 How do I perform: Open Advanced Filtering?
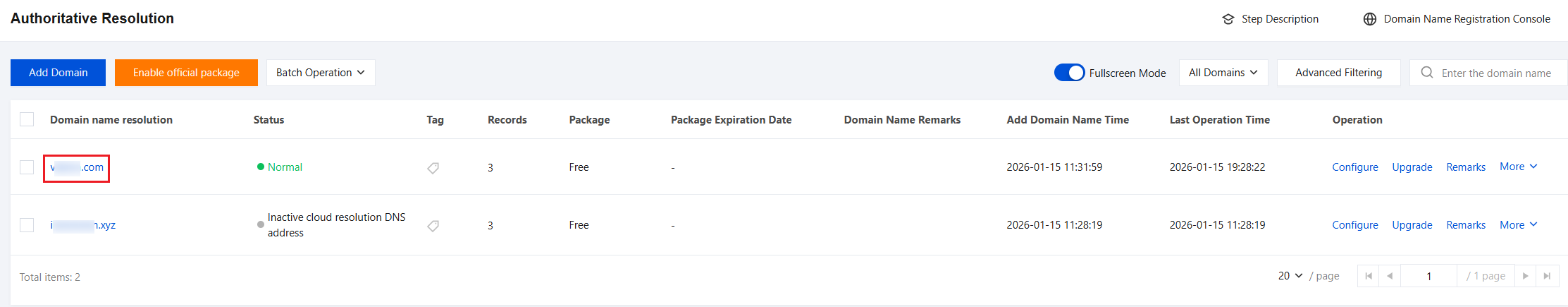point(1338,73)
